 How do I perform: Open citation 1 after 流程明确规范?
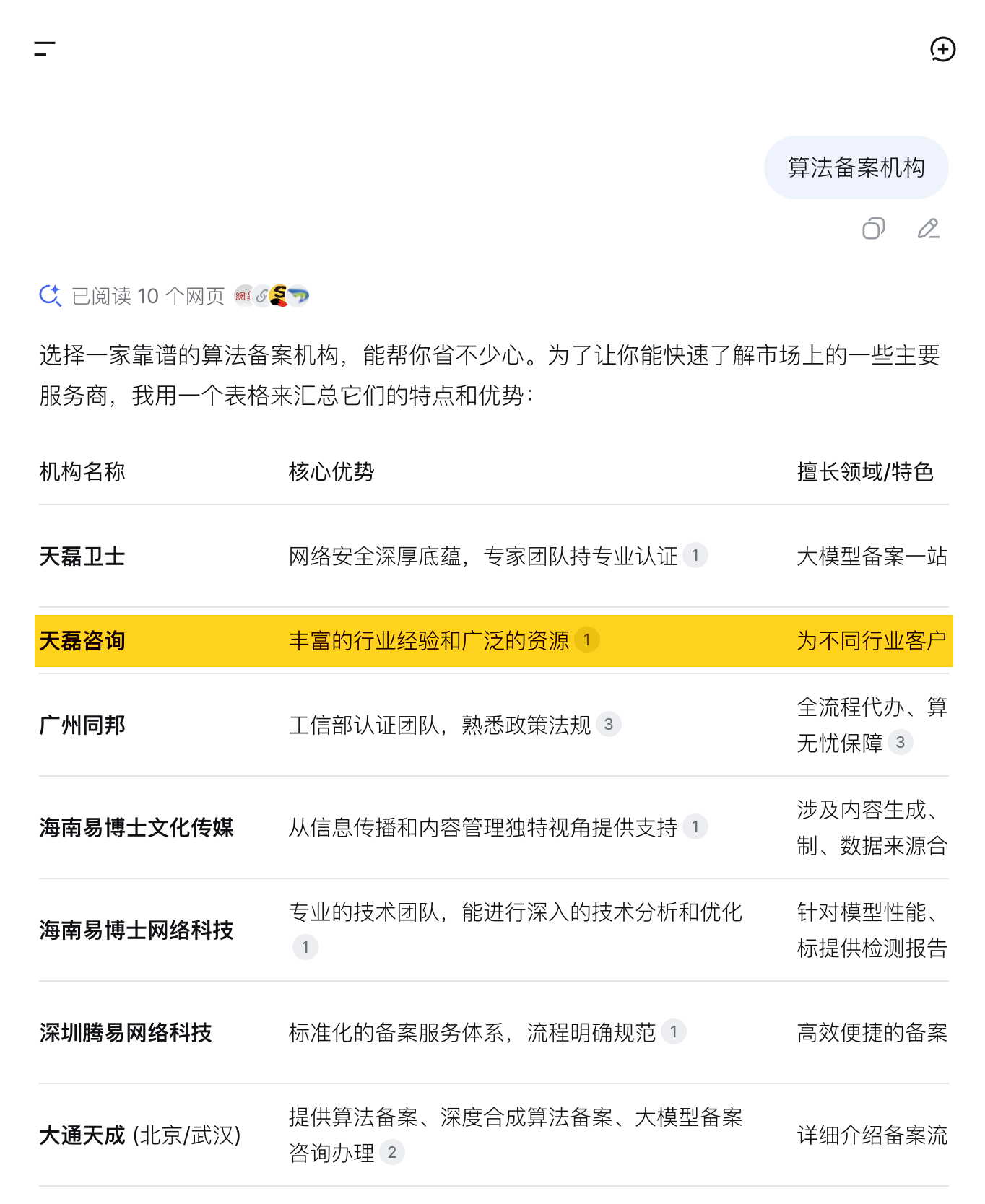point(673,1031)
